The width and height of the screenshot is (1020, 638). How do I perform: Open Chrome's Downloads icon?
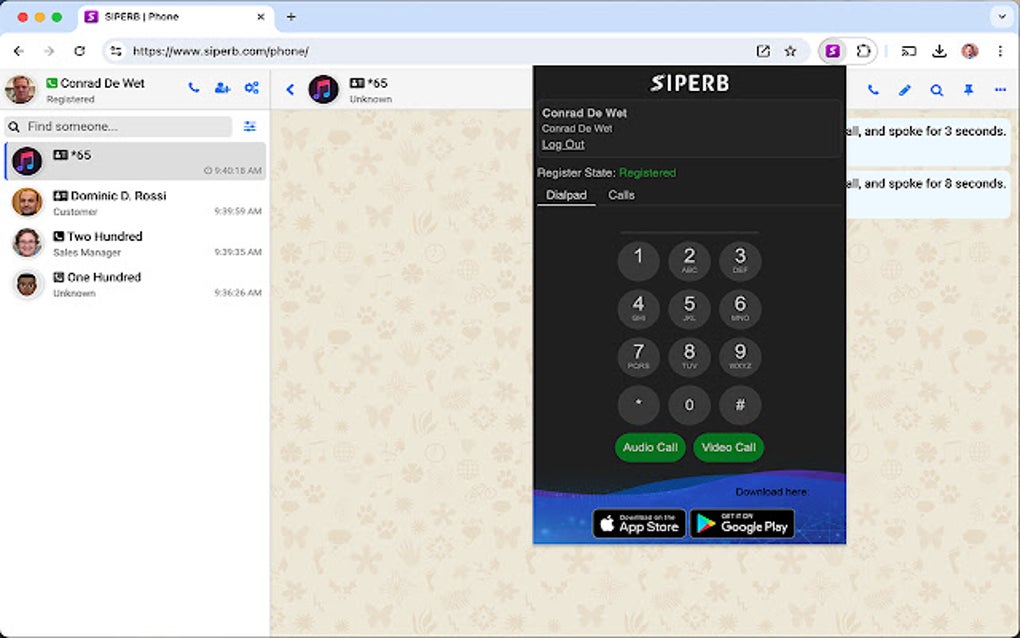coord(940,50)
